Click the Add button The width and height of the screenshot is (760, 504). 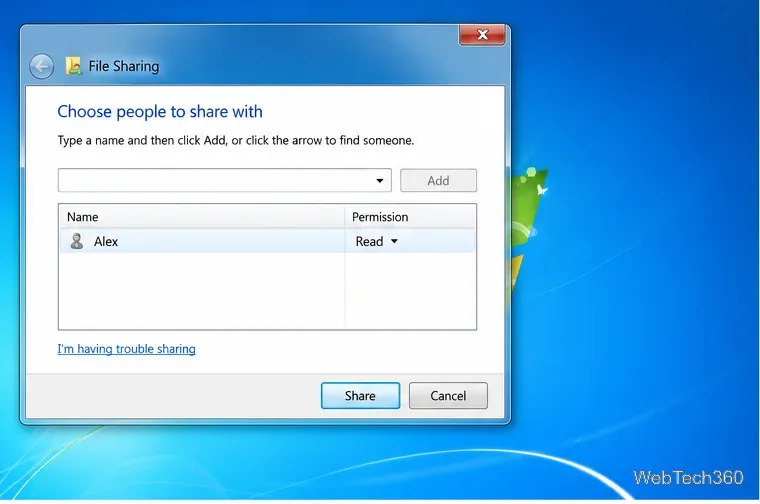click(438, 180)
